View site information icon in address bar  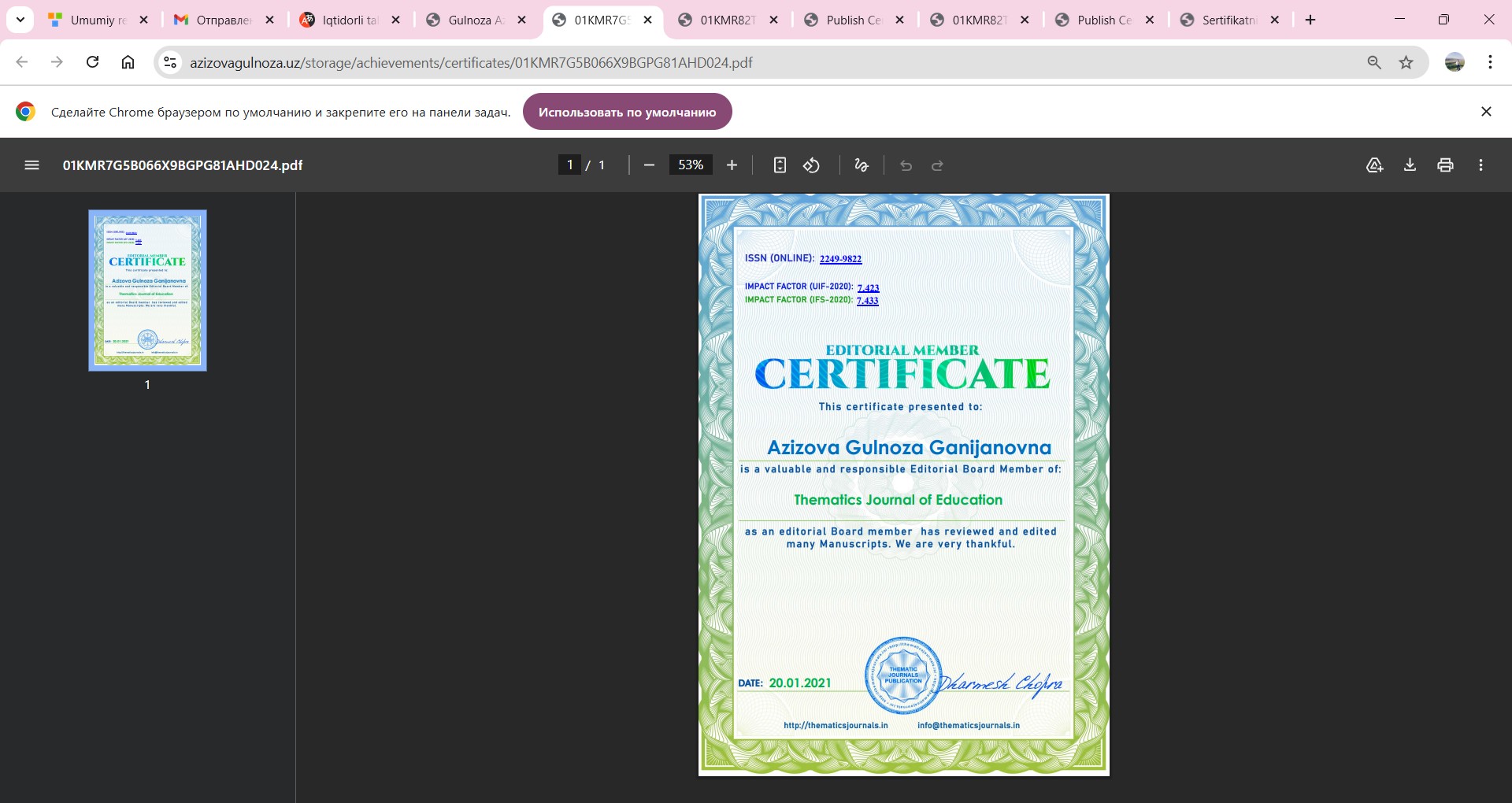[170, 62]
